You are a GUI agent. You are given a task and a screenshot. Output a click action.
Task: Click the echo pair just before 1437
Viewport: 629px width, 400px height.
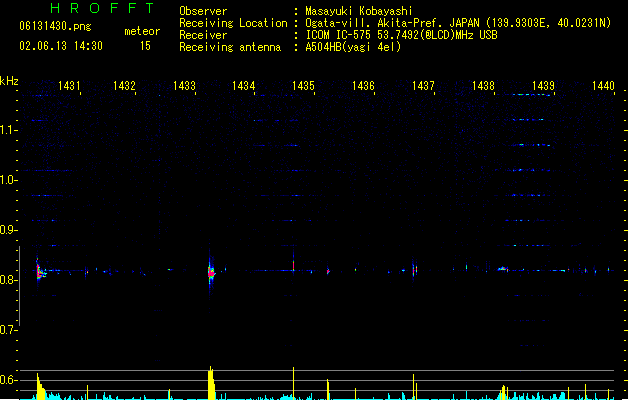[x=414, y=269]
